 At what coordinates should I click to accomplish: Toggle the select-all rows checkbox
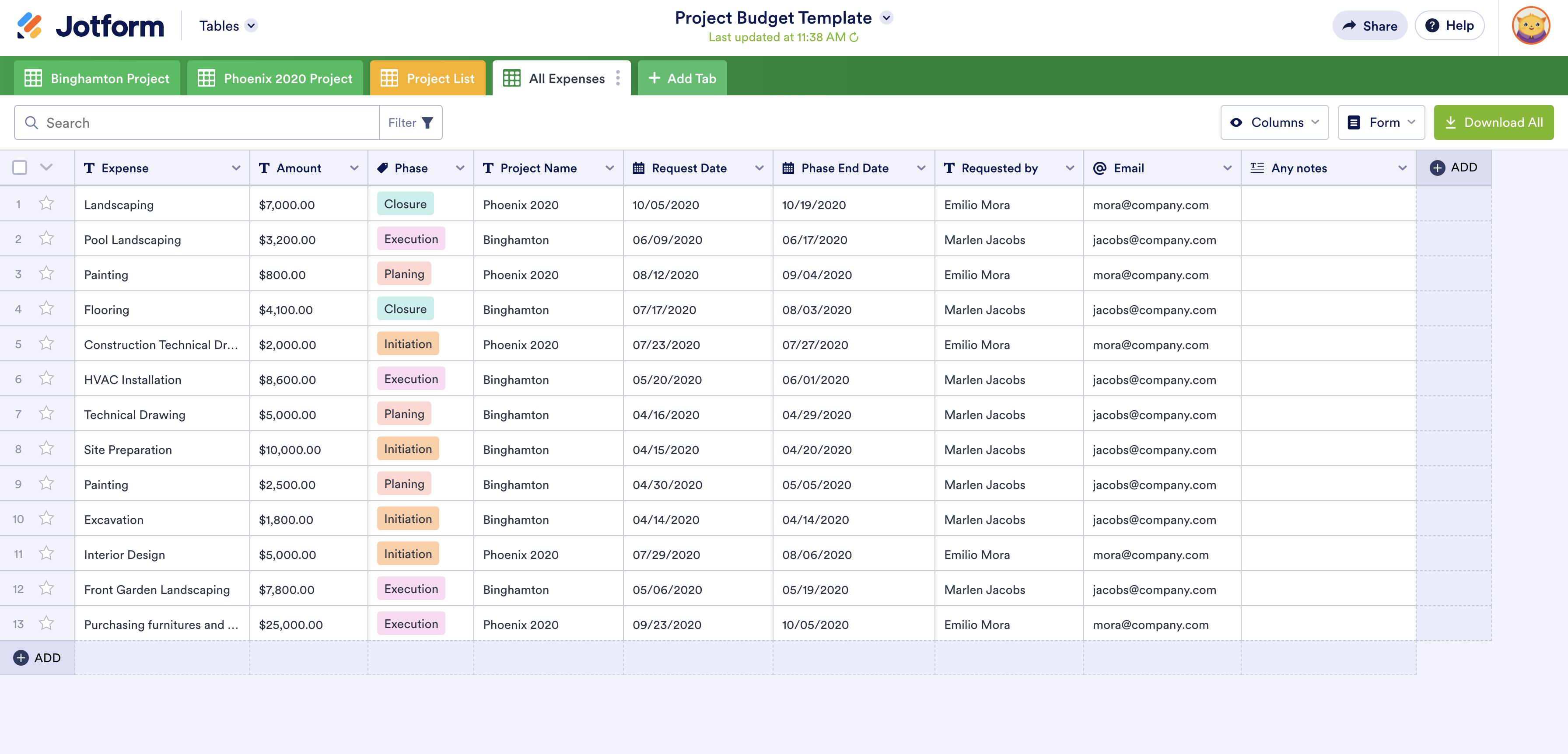[20, 168]
